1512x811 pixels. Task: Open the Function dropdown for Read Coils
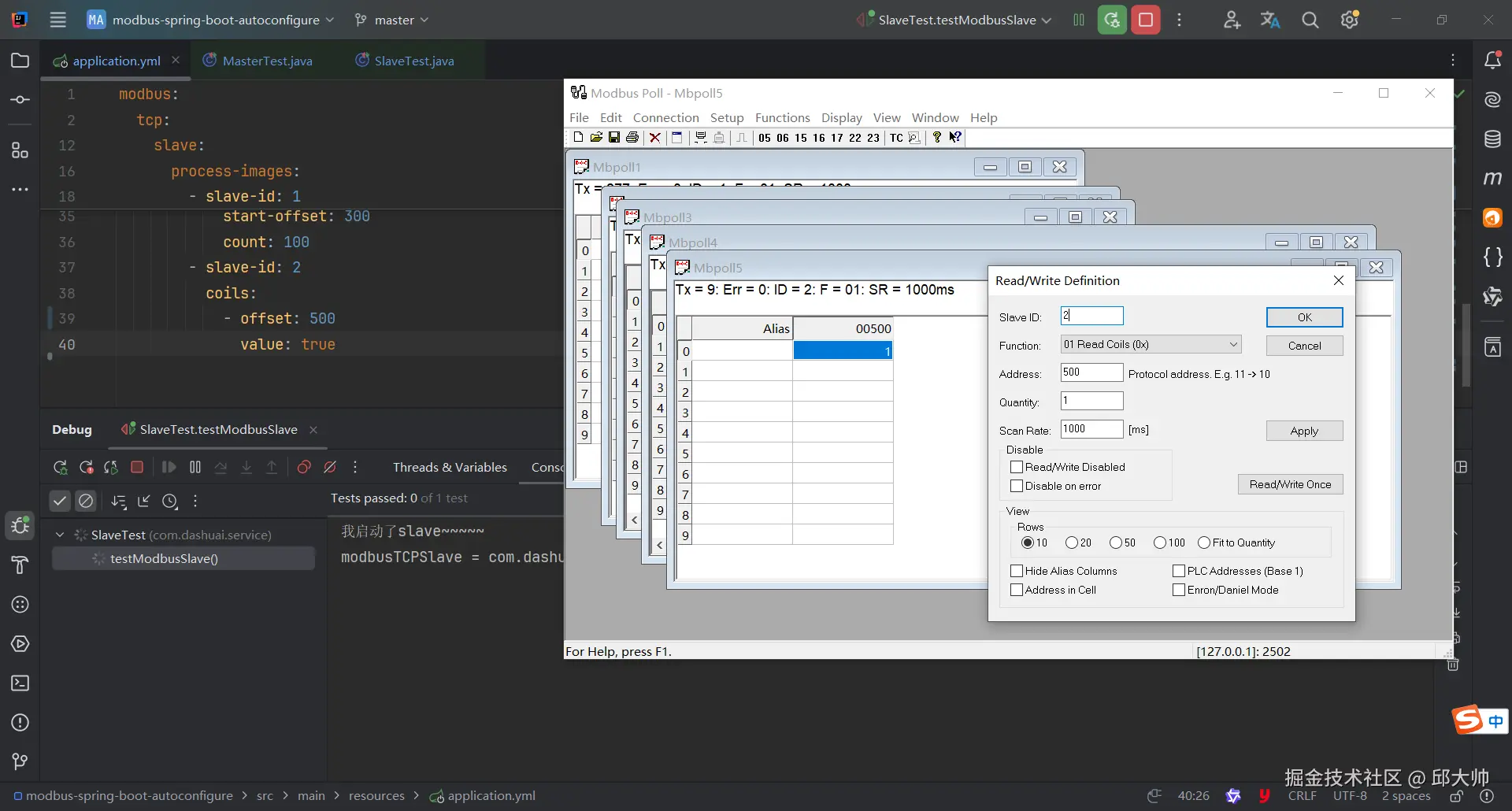tap(1151, 345)
